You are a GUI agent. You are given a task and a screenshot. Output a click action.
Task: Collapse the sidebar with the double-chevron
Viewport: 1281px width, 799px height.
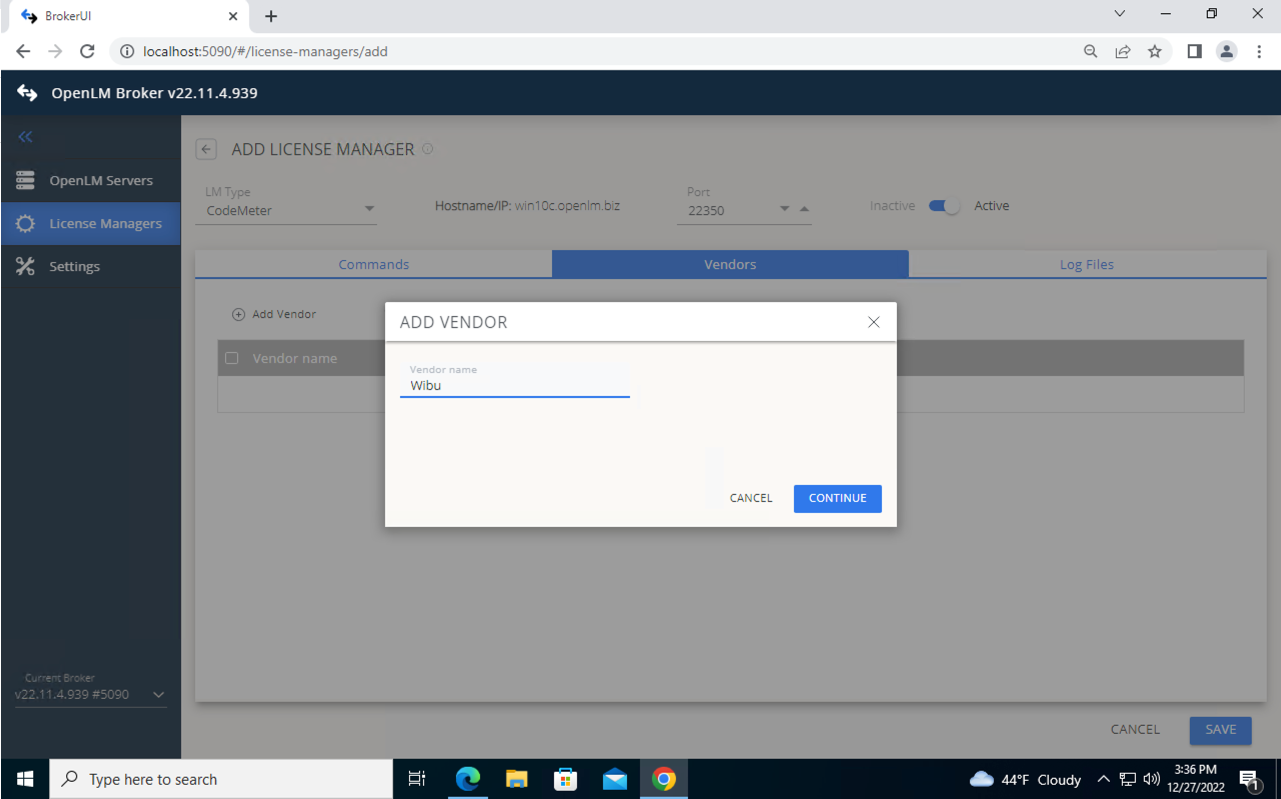point(25,137)
